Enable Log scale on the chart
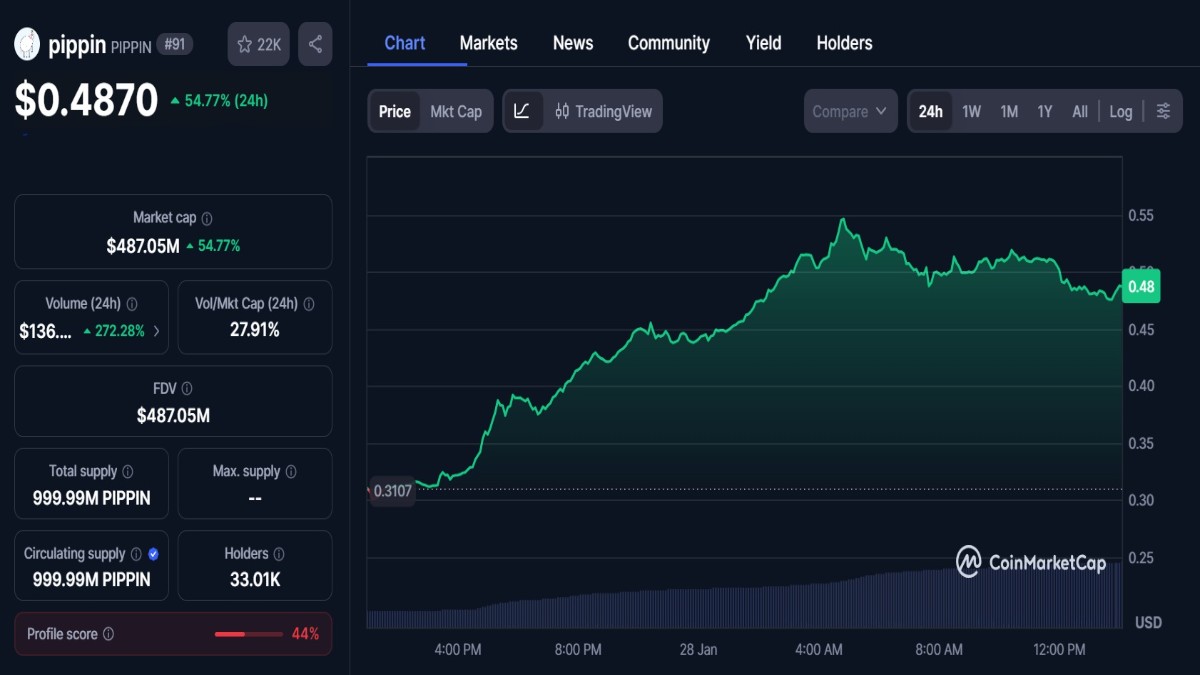 [x=1120, y=111]
